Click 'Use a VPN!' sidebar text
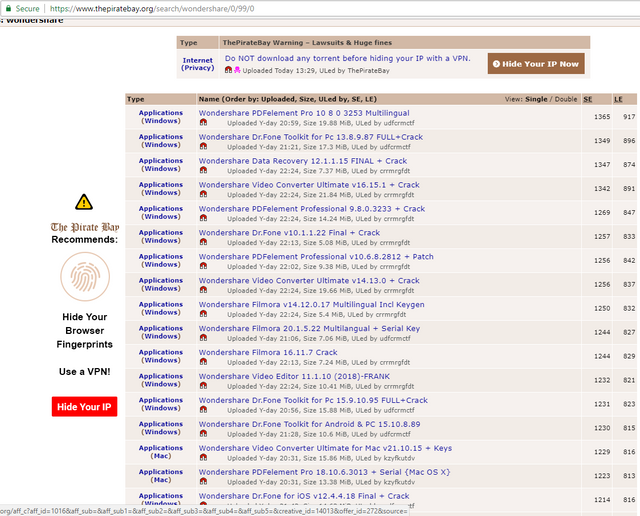 [x=84, y=372]
